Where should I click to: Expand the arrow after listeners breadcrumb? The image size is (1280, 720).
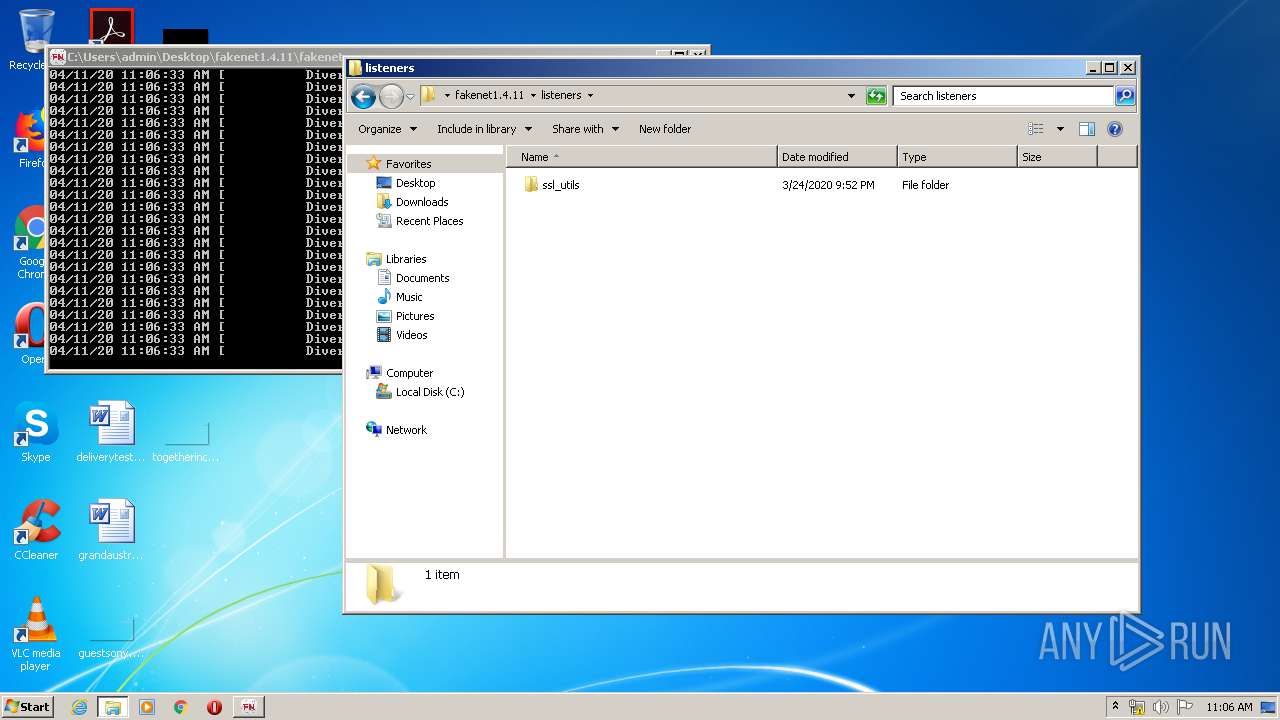(590, 96)
